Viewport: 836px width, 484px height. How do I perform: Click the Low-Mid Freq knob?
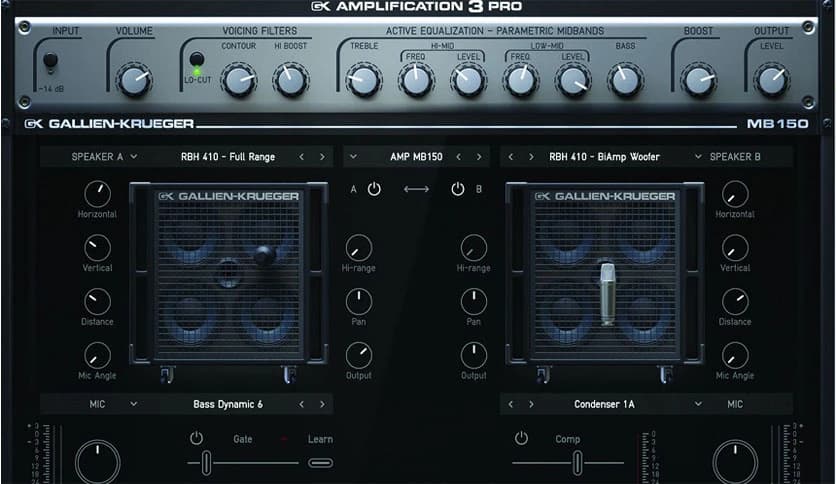521,80
